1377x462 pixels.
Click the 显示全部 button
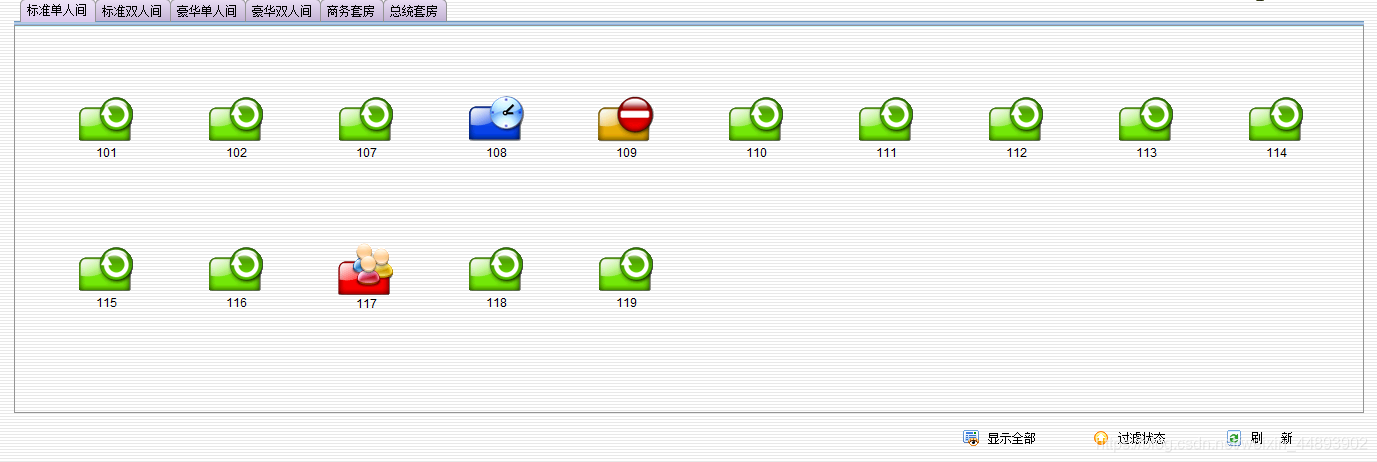[x=999, y=438]
